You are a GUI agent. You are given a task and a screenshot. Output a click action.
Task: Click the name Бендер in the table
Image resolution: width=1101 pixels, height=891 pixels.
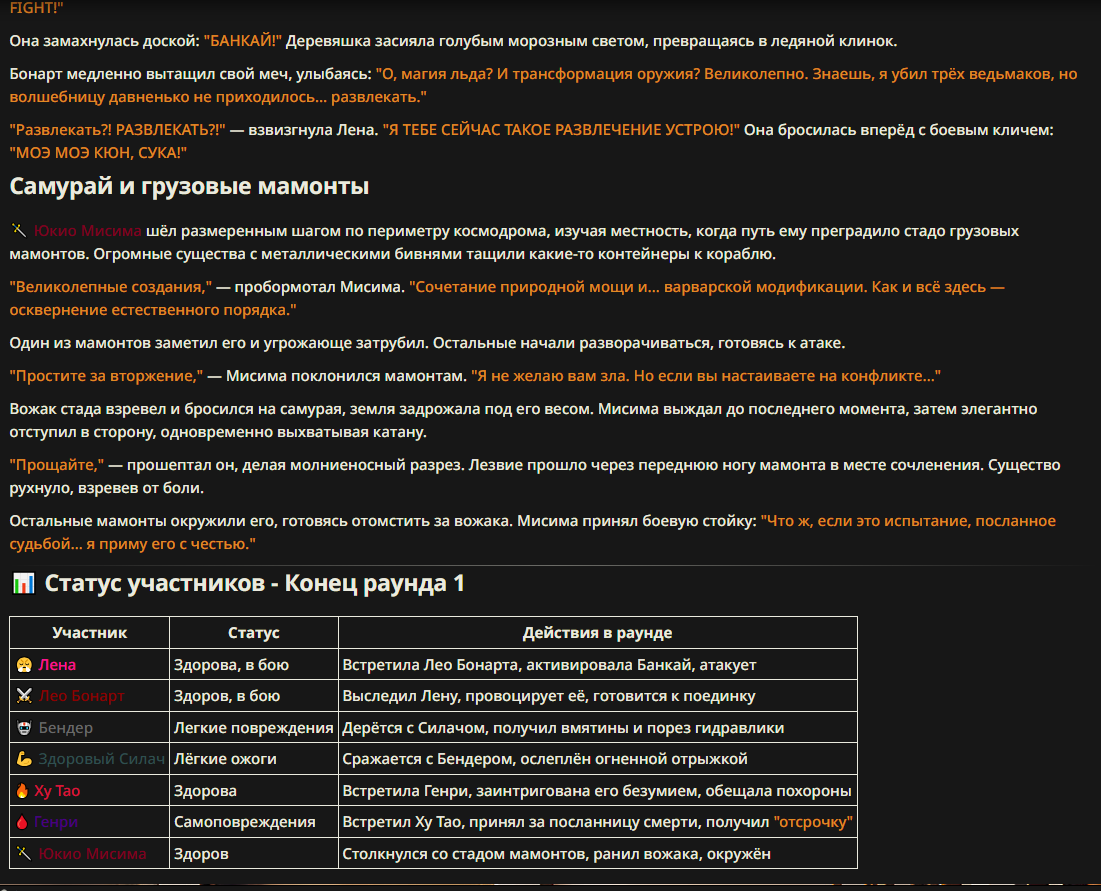[65, 728]
